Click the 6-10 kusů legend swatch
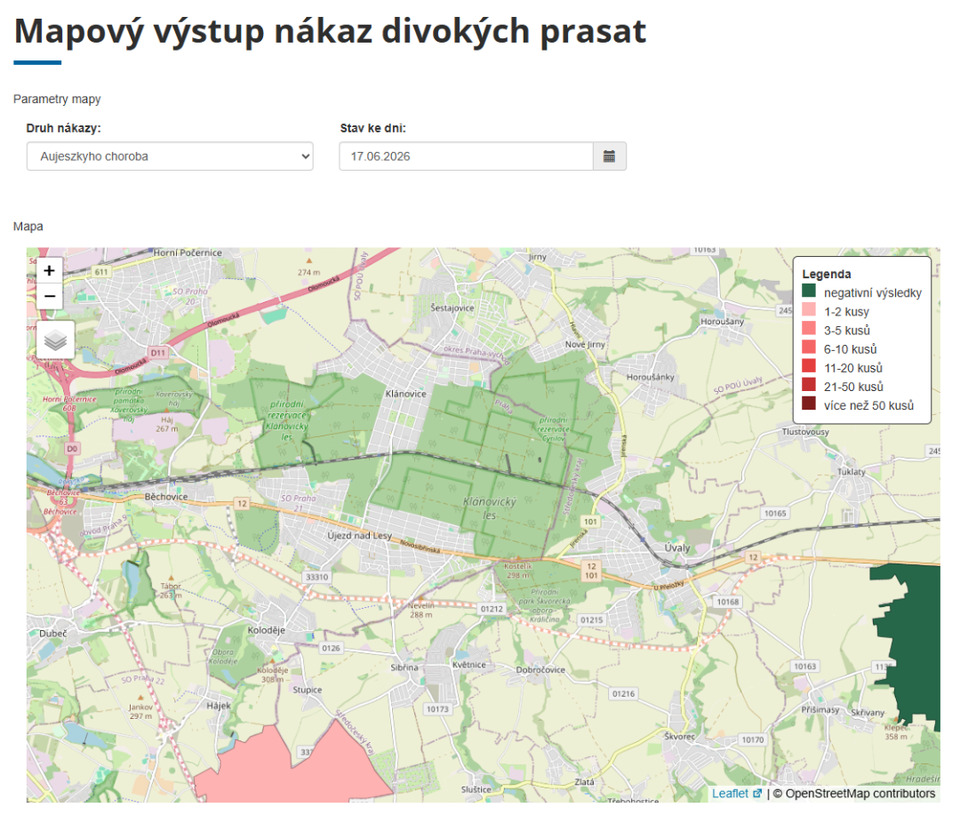960x815 pixels. coord(809,347)
